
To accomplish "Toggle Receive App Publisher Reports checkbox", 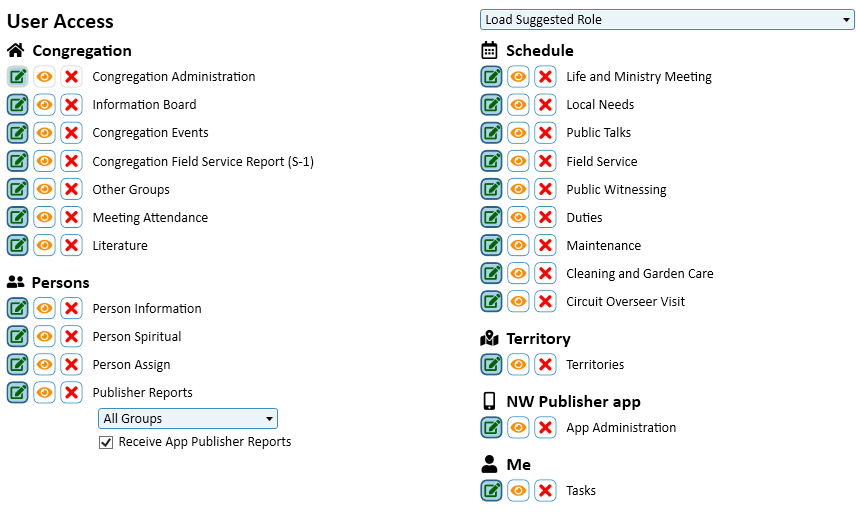I will [x=106, y=442].
